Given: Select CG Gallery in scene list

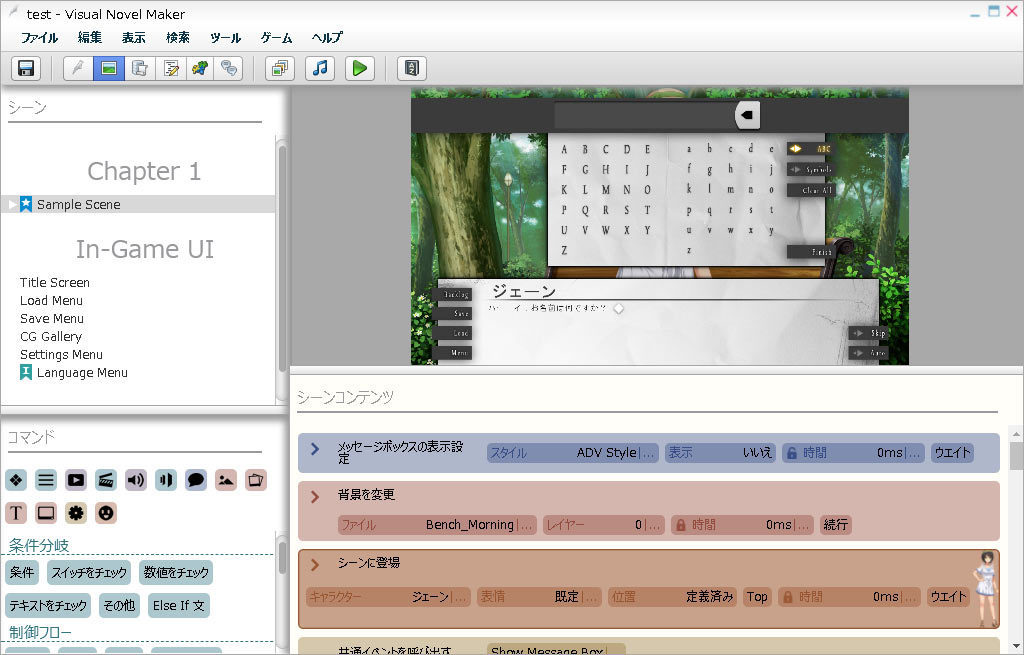Looking at the screenshot, I should 51,336.
